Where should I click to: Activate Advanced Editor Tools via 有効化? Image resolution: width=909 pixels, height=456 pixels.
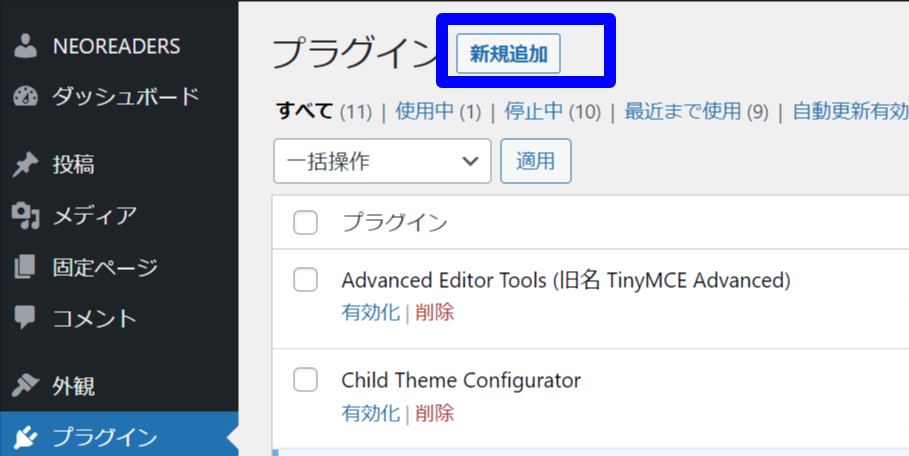(x=370, y=313)
